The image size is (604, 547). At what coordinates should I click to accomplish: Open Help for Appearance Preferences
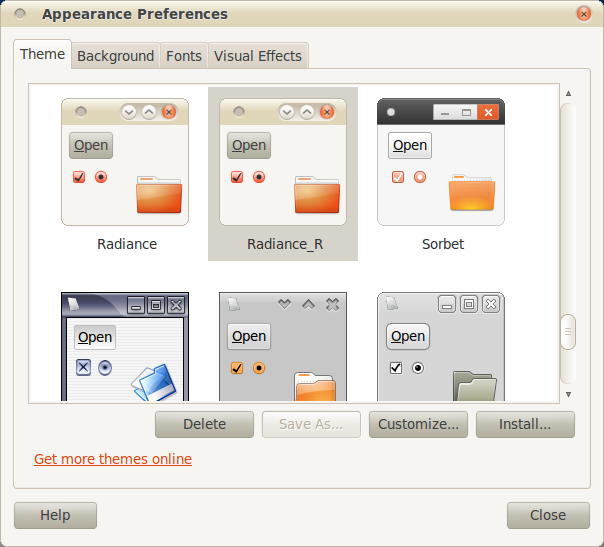[x=55, y=515]
